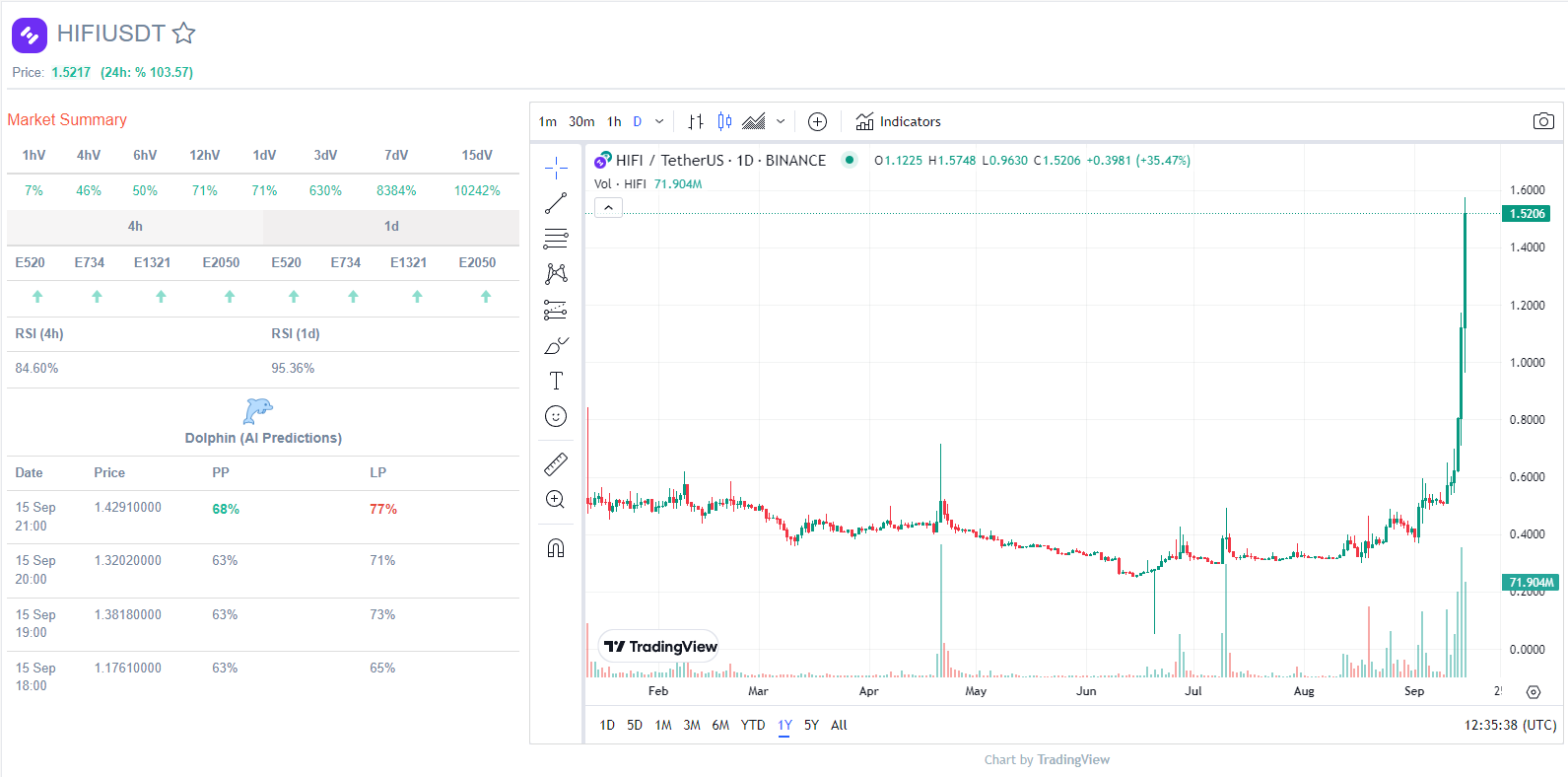1568x777 pixels.
Task: Select the XABCD pattern tool
Action: click(556, 274)
